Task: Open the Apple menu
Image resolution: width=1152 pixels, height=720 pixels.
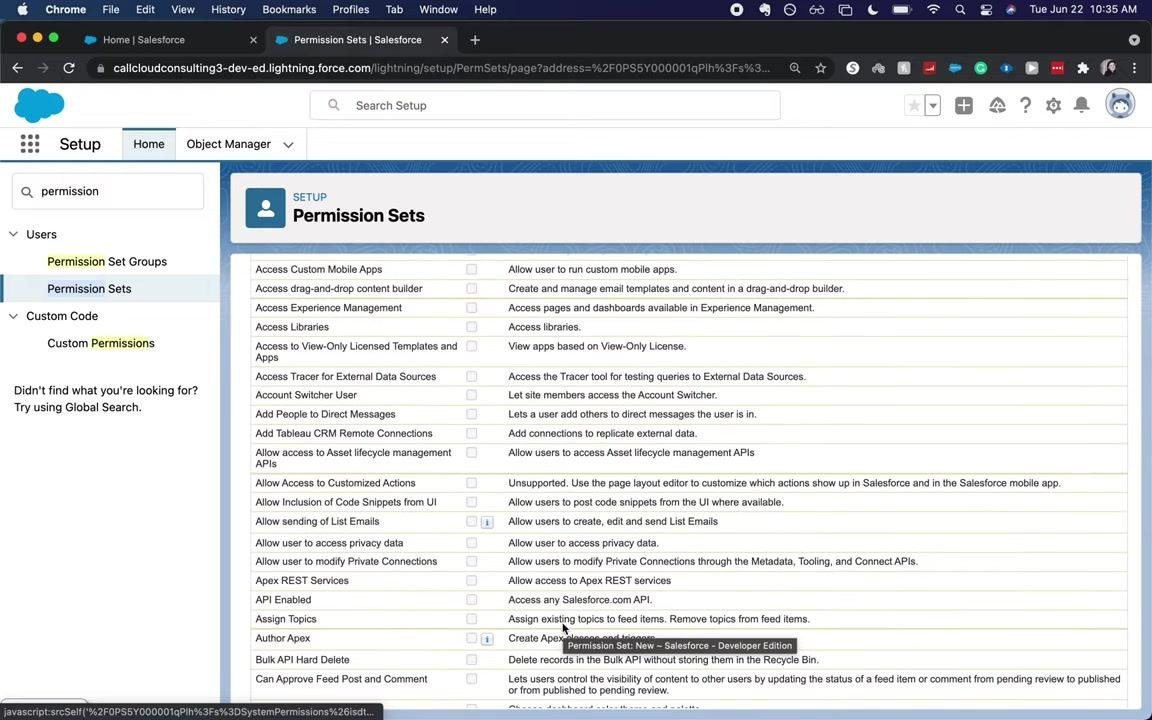Action: coord(22,10)
